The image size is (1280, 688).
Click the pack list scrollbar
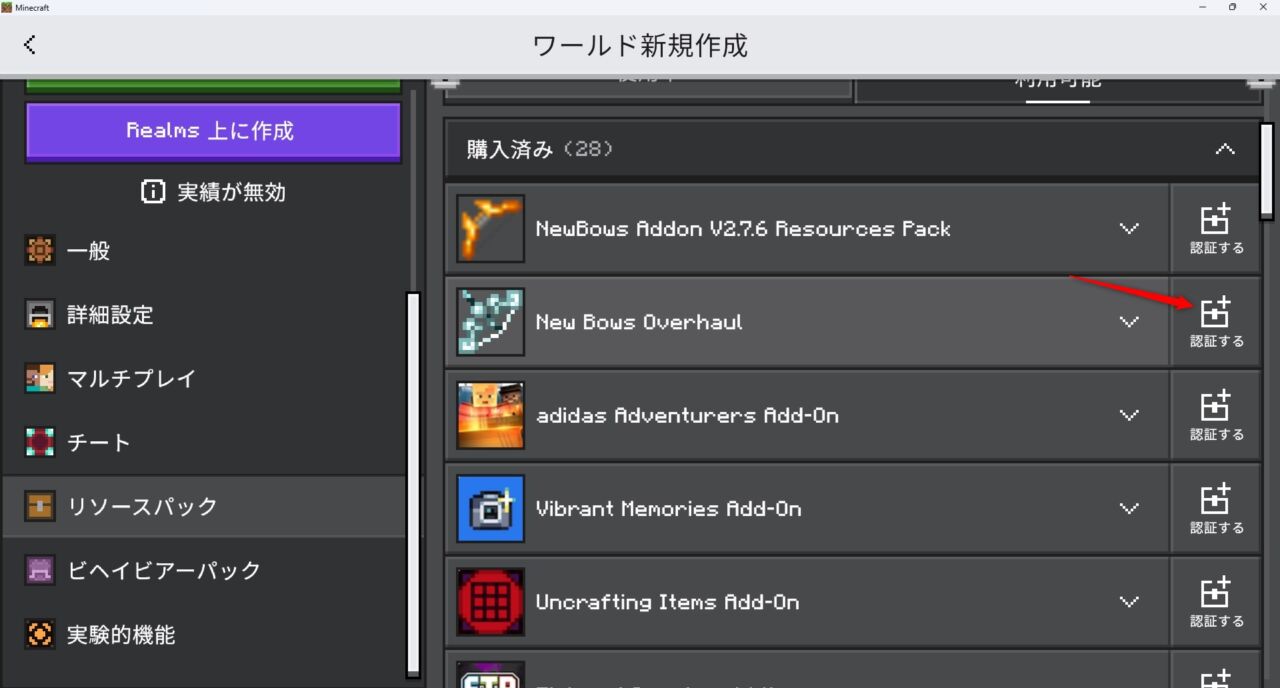click(x=1266, y=170)
